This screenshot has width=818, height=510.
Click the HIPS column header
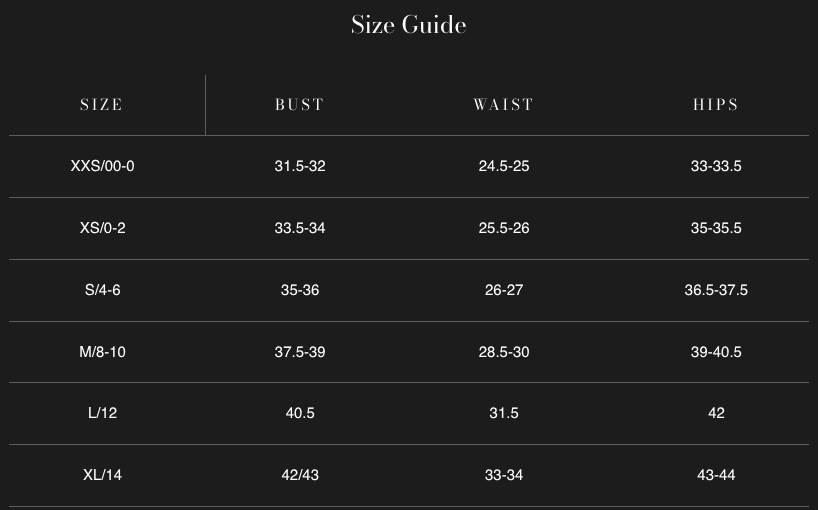tap(716, 105)
